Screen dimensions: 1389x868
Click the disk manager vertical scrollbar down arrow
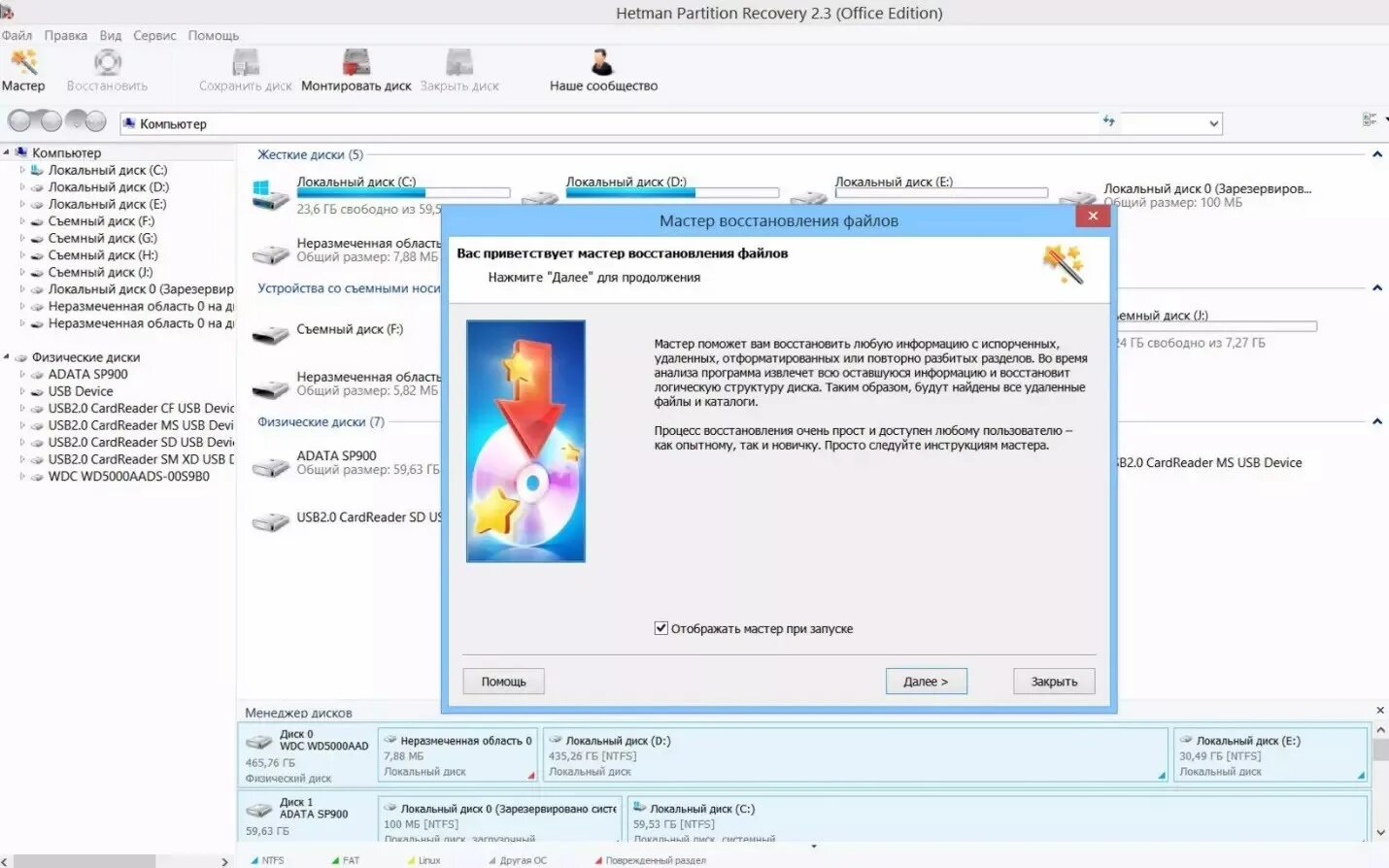click(1380, 833)
